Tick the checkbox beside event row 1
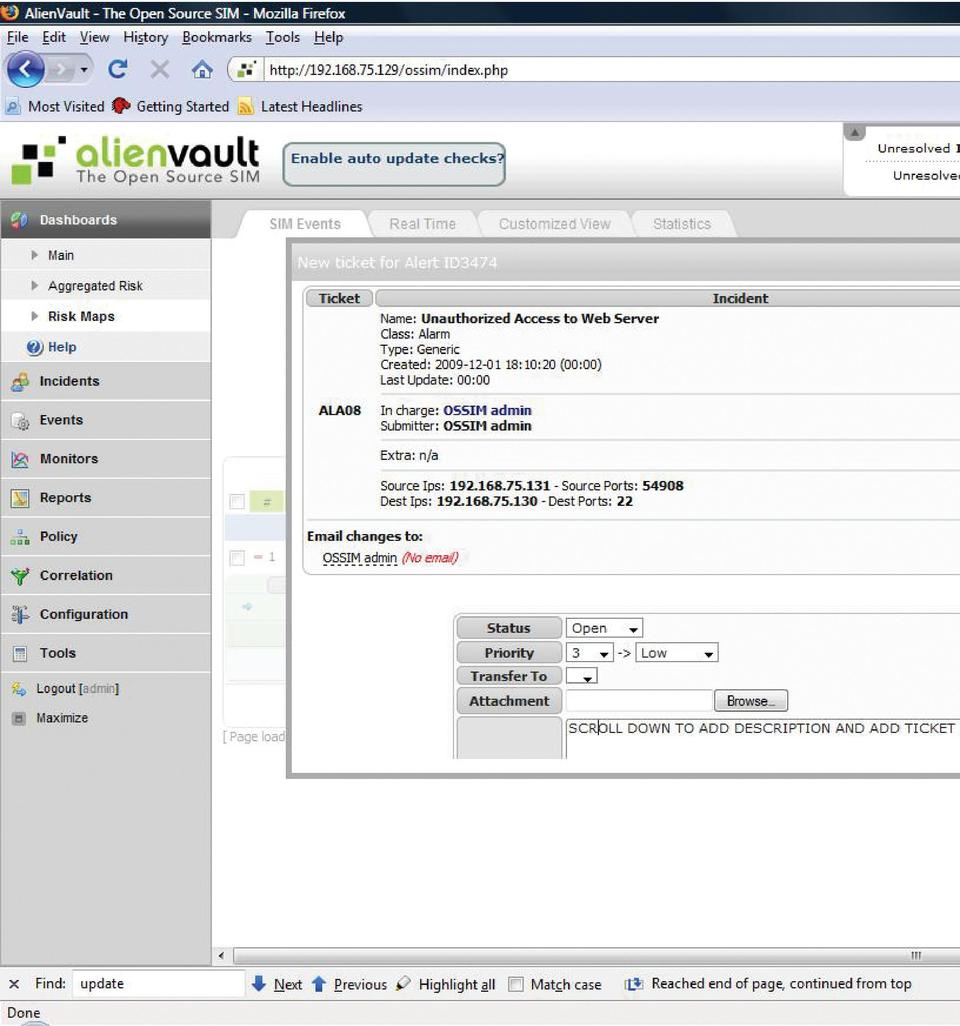Viewport: 960px width, 1026px height. pos(237,557)
